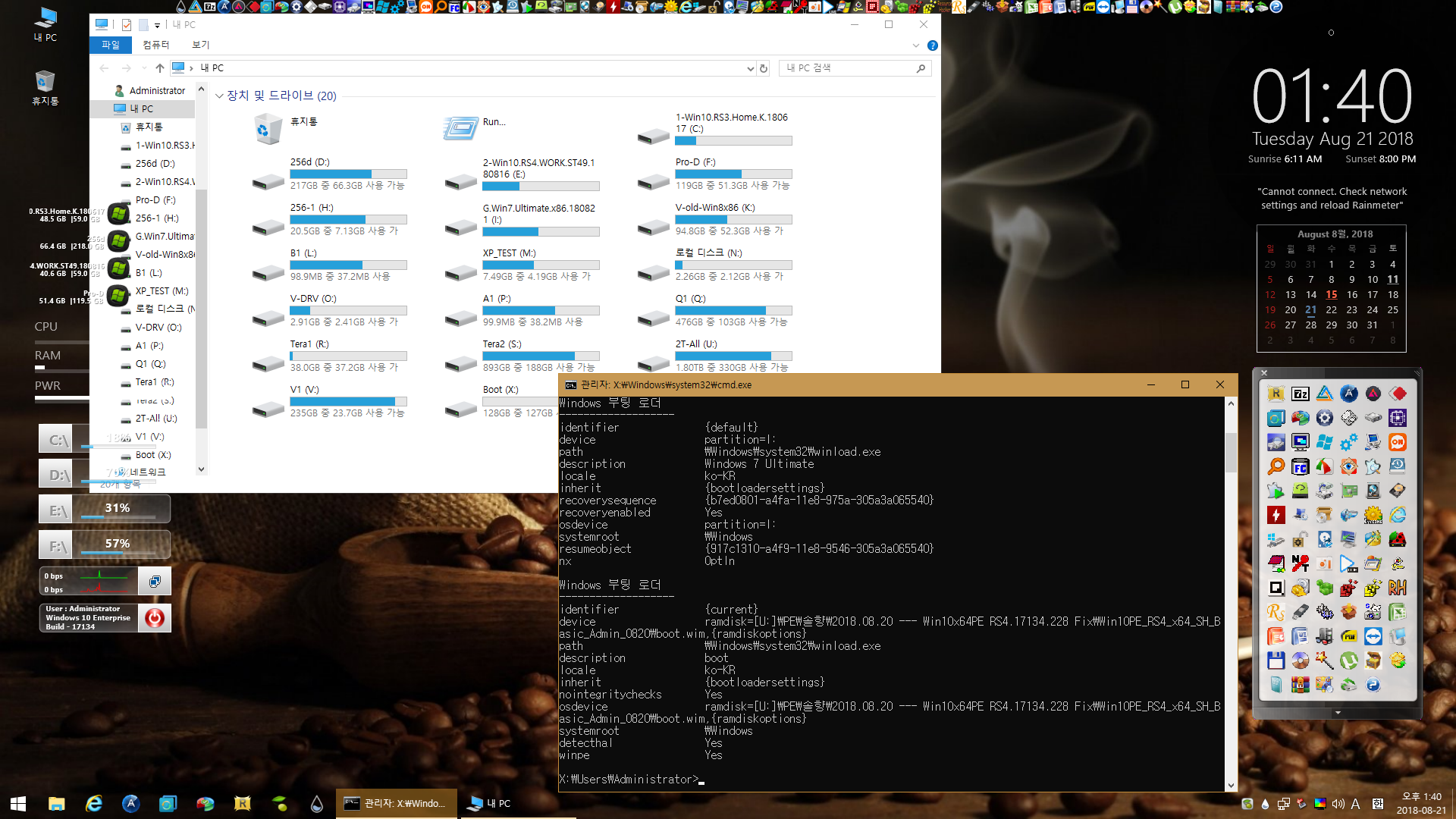The width and height of the screenshot is (1456, 819).
Task: Open the Windows Start menu
Action: 18,803
